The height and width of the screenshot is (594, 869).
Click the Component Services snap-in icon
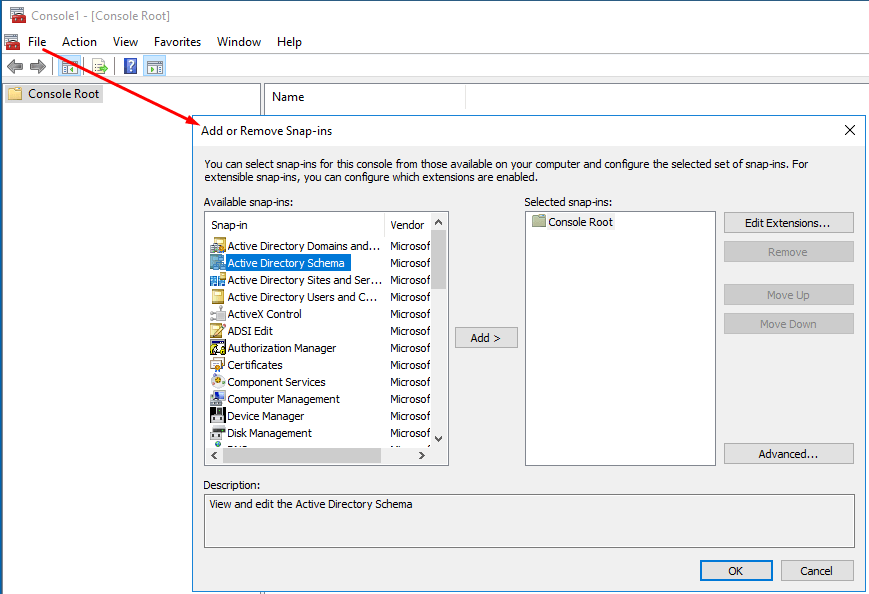[x=218, y=382]
